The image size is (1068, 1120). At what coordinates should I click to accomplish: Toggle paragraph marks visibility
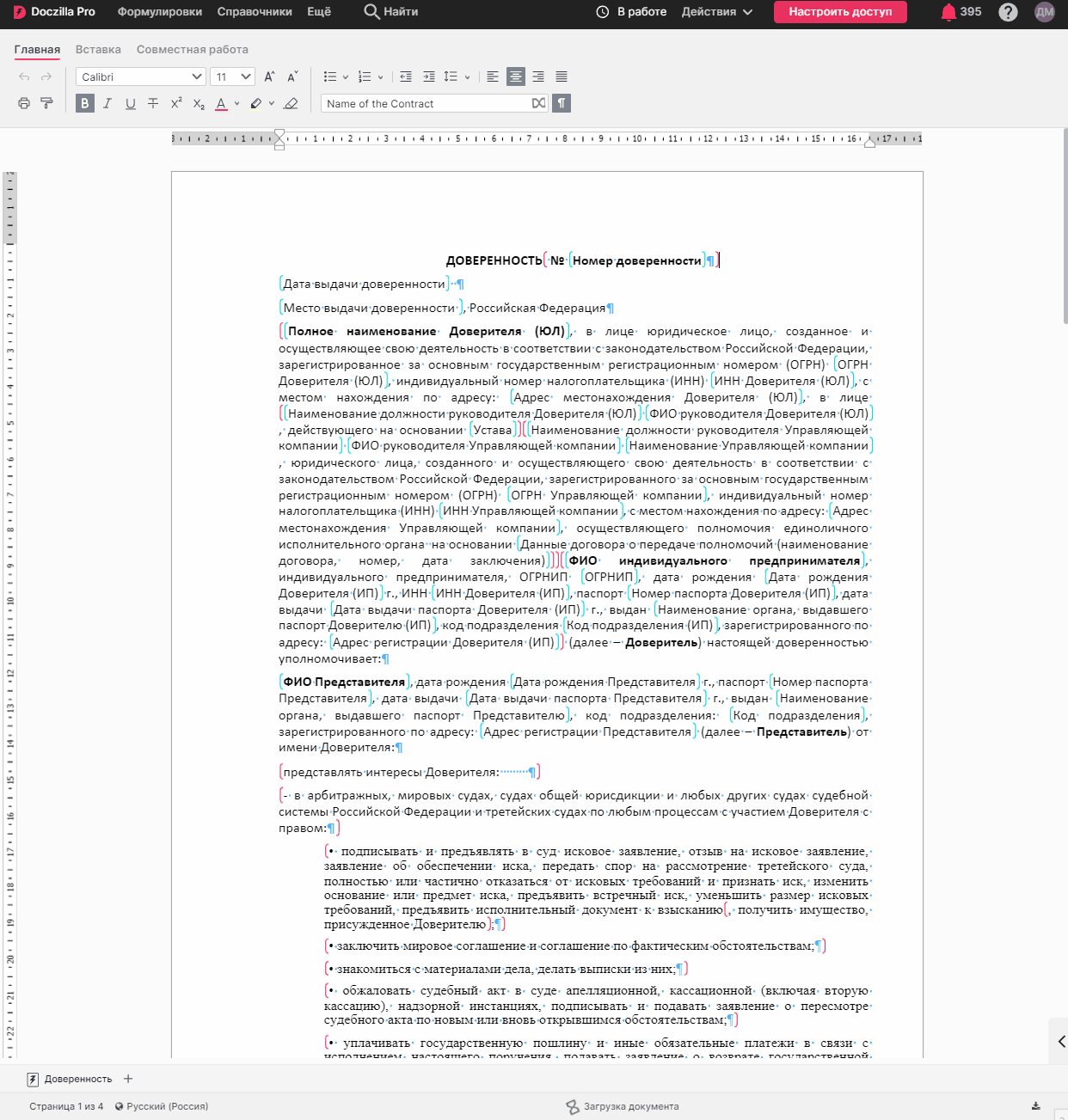[562, 103]
